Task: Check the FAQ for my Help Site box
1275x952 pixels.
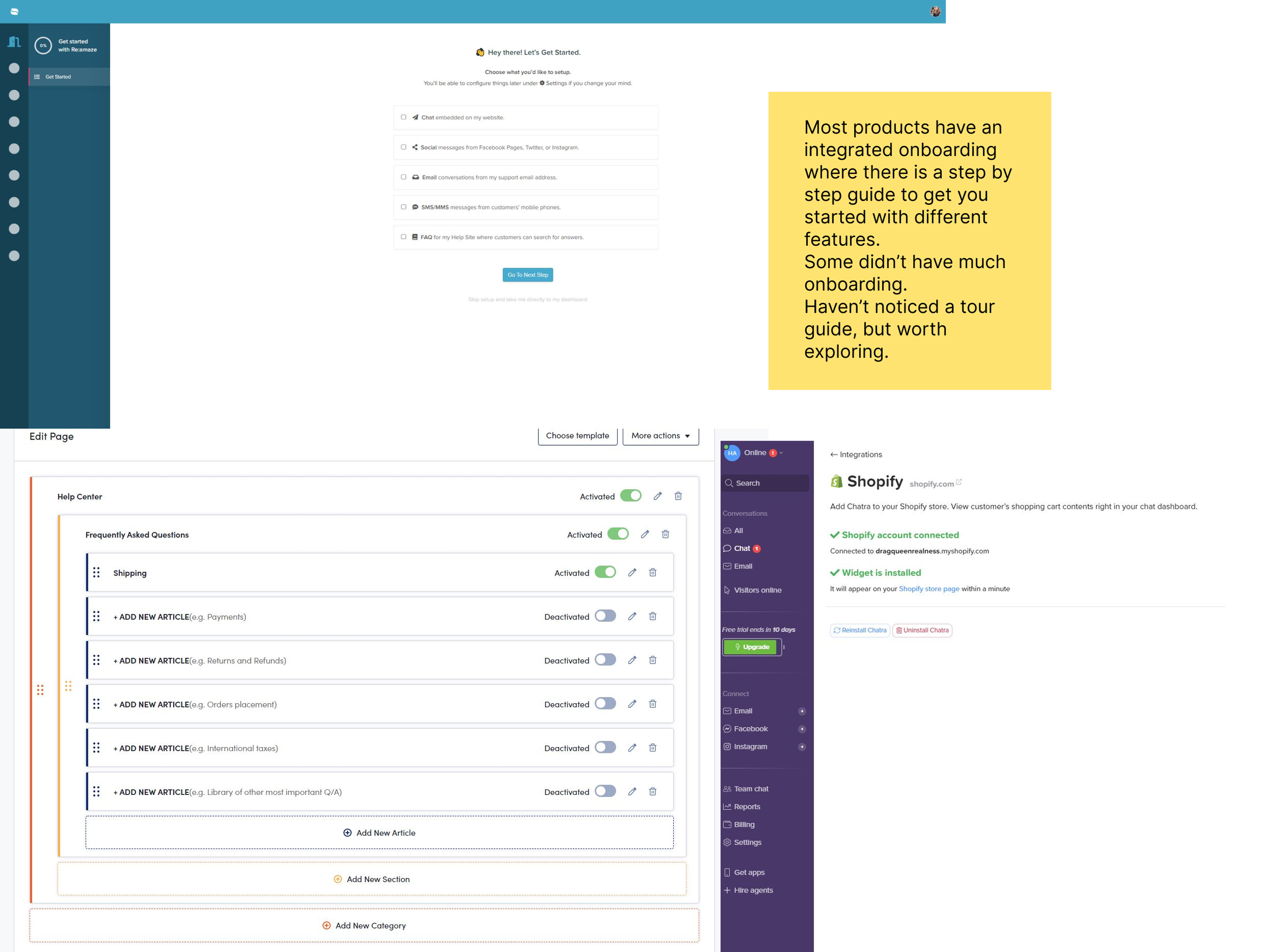Action: pyautogui.click(x=403, y=237)
